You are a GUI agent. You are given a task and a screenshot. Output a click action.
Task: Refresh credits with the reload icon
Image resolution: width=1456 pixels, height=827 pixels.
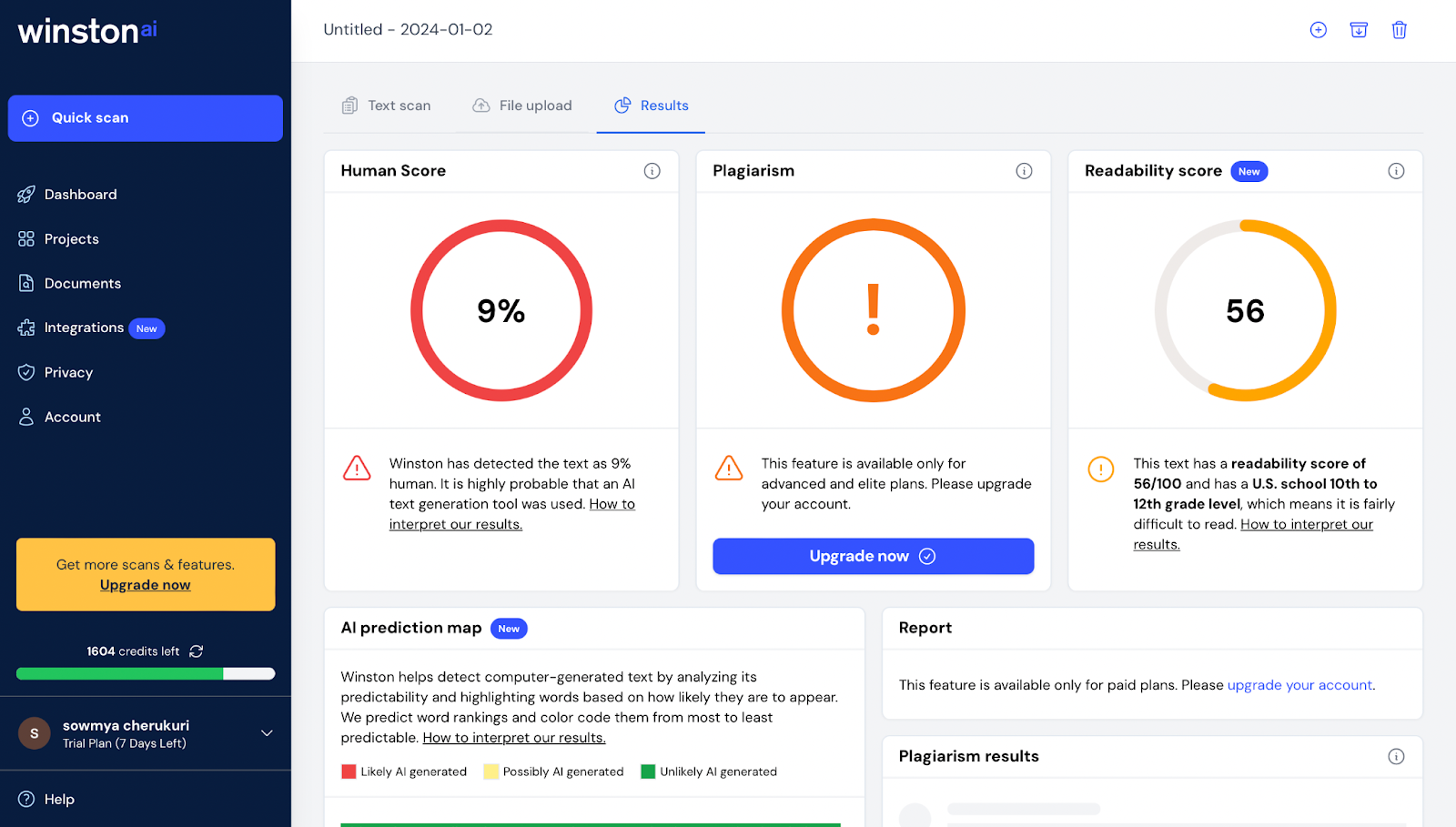pyautogui.click(x=196, y=651)
